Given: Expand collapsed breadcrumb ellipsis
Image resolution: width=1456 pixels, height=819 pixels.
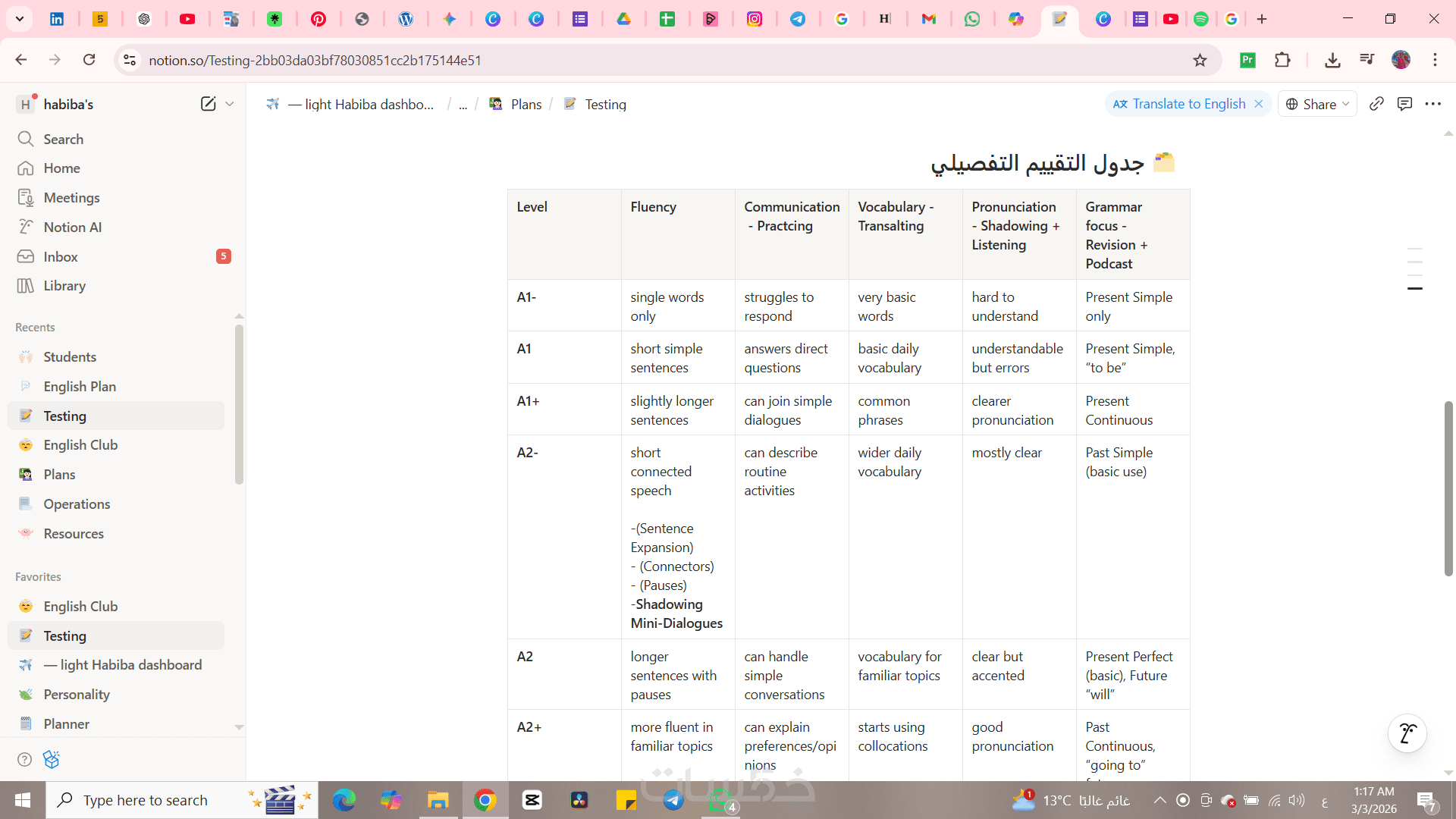Looking at the screenshot, I should click(x=463, y=105).
